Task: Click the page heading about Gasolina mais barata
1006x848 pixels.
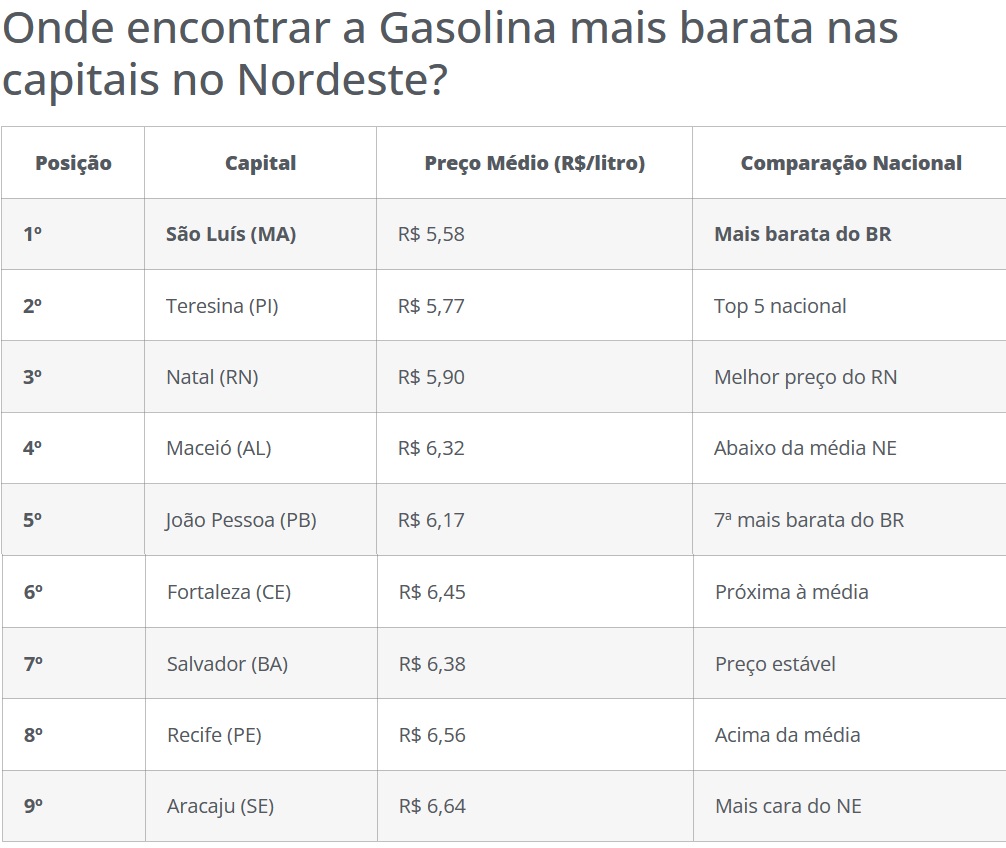Action: coord(450,55)
